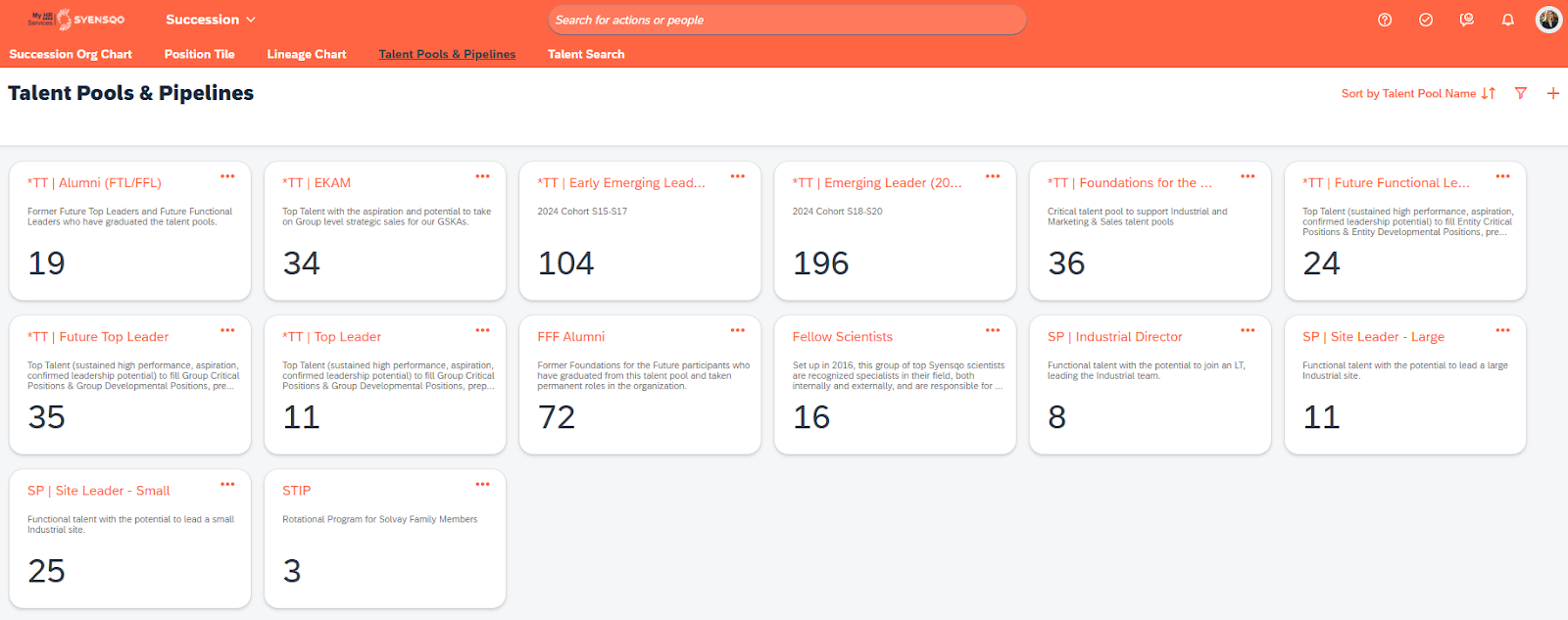Open more options on STIP card
Image resolution: width=1568 pixels, height=620 pixels.
pos(482,484)
